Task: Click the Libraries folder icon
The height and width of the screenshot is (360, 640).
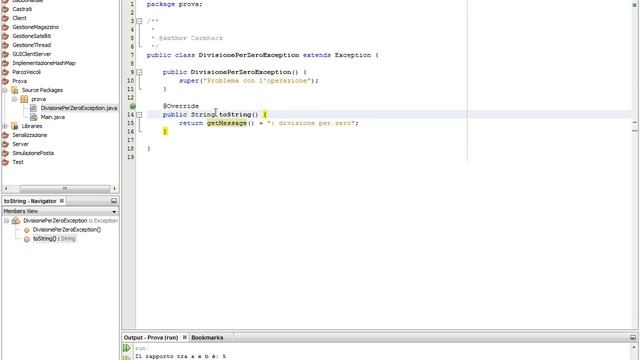Action: pyautogui.click(x=15, y=126)
